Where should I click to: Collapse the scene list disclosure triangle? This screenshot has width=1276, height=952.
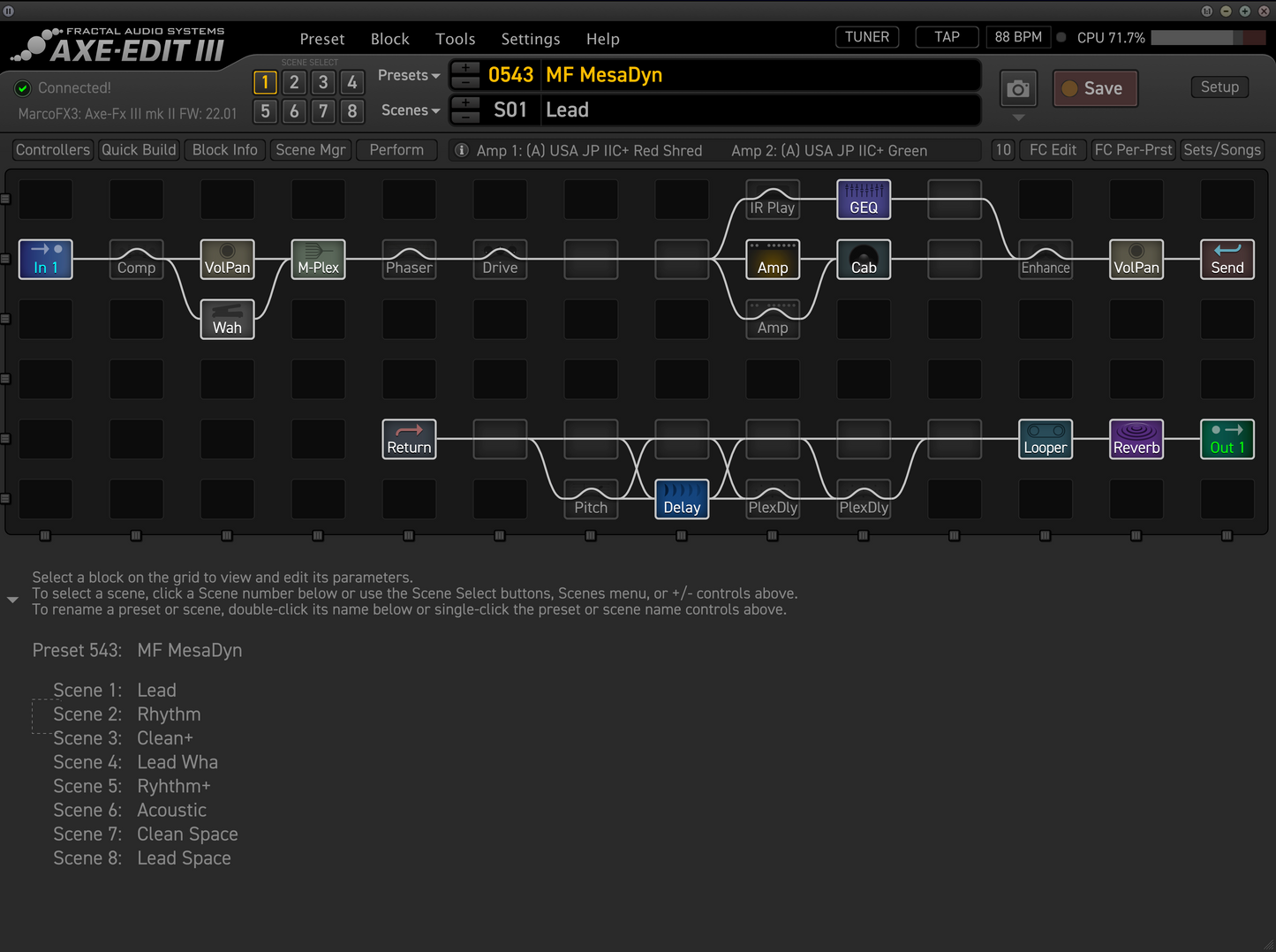pyautogui.click(x=12, y=600)
